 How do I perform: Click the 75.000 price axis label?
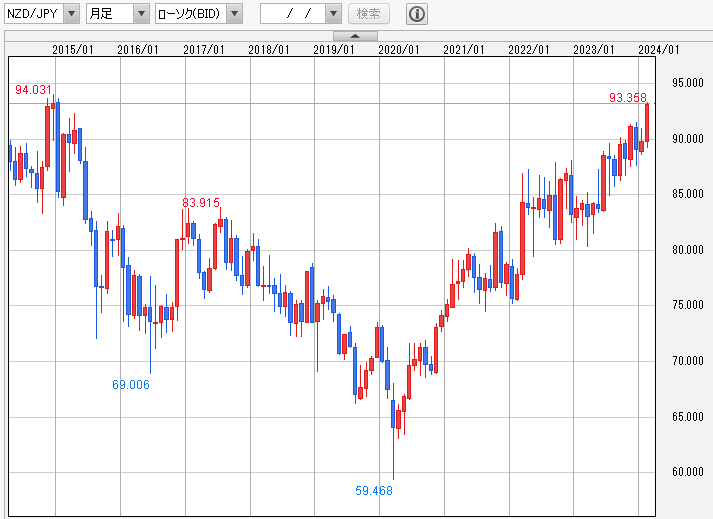tap(688, 305)
